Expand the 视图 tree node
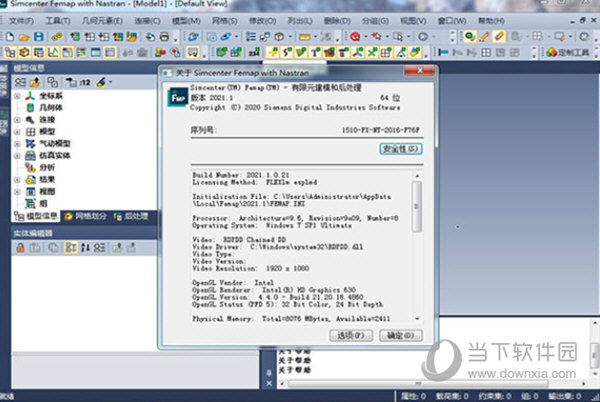This screenshot has height=402, width=600. pyautogui.click(x=17, y=192)
